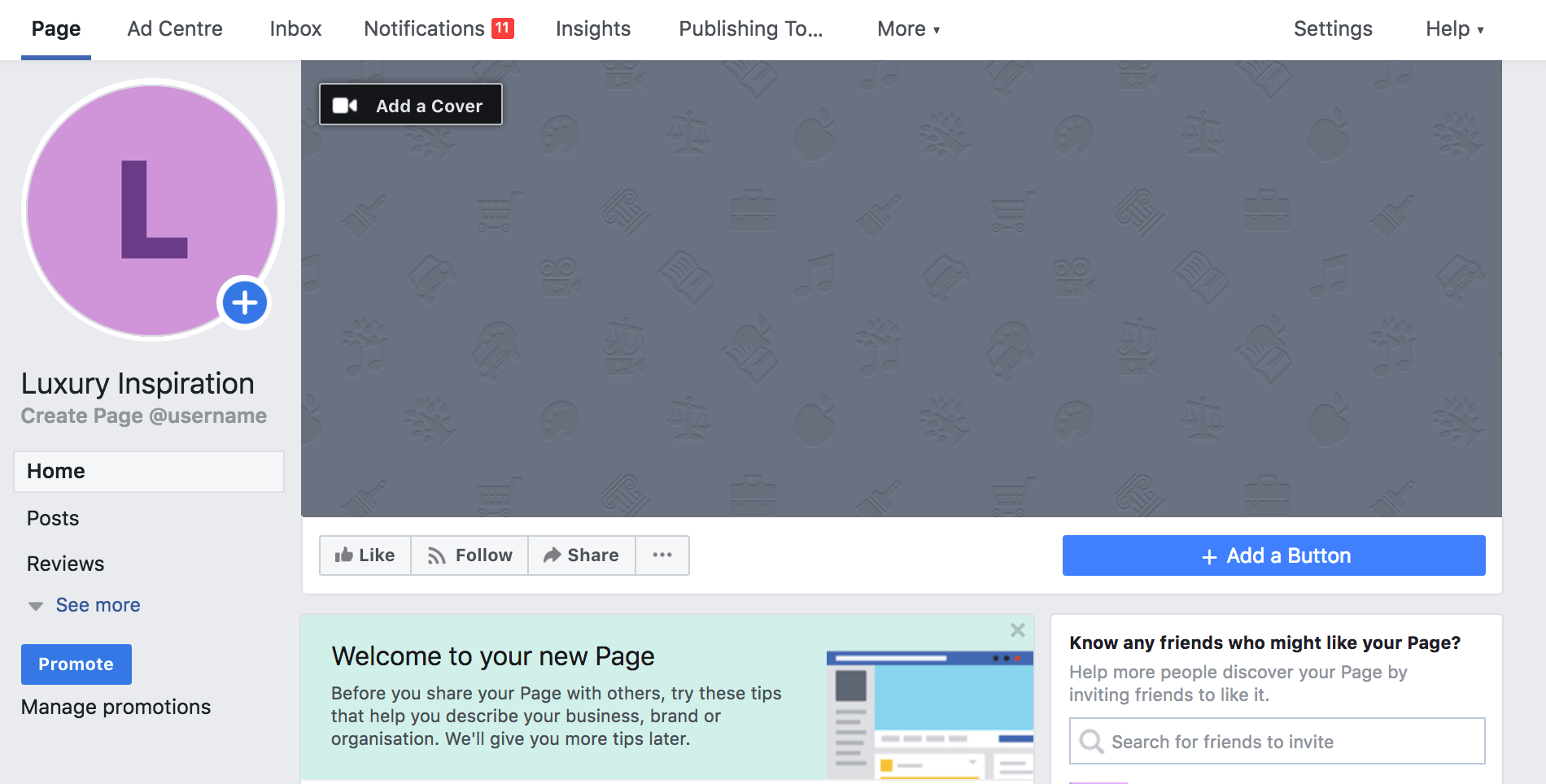Image resolution: width=1546 pixels, height=784 pixels.
Task: Click the Add a Cover button
Action: 411,105
